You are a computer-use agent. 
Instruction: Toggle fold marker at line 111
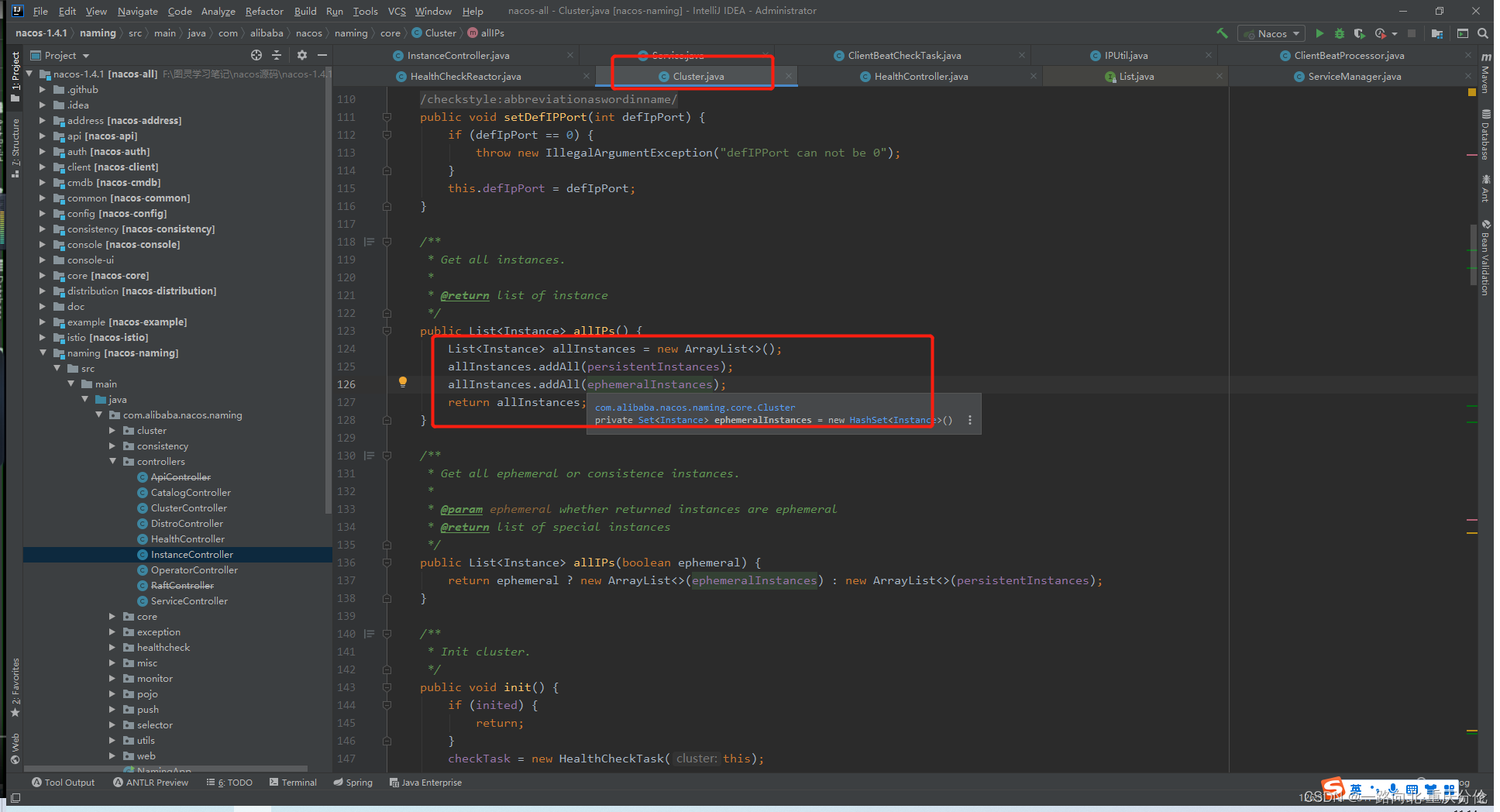(387, 117)
